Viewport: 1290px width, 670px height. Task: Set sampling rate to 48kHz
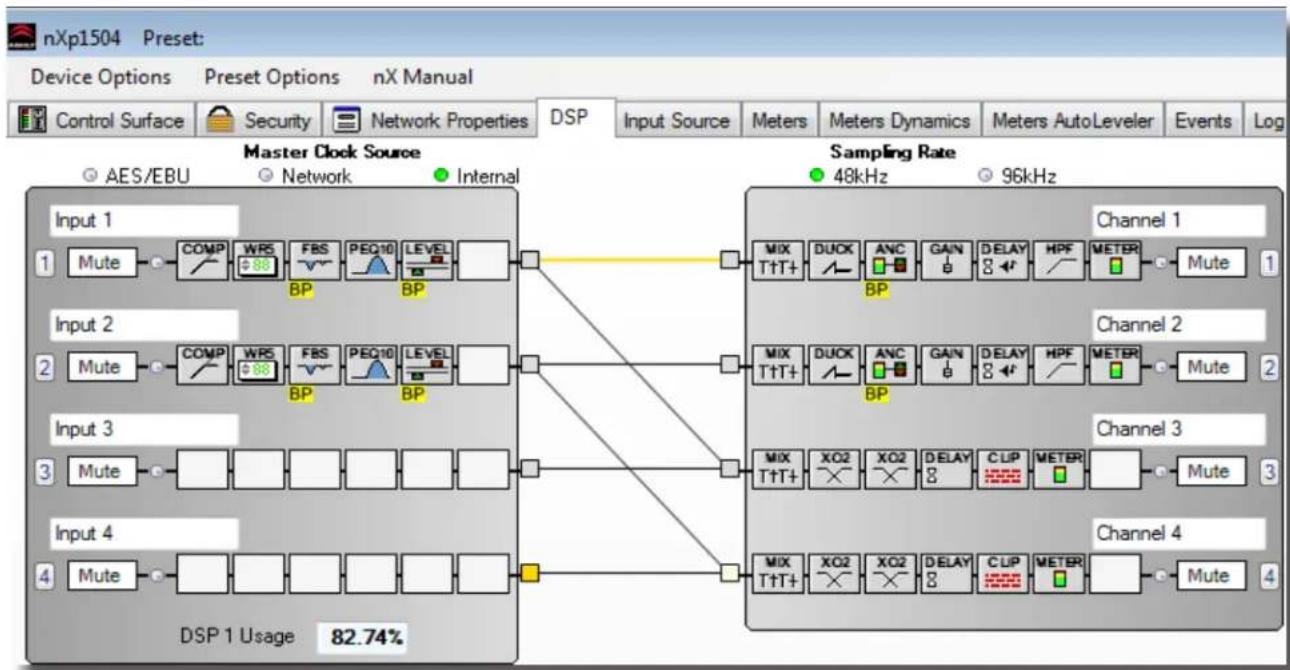pyautogui.click(x=850, y=175)
